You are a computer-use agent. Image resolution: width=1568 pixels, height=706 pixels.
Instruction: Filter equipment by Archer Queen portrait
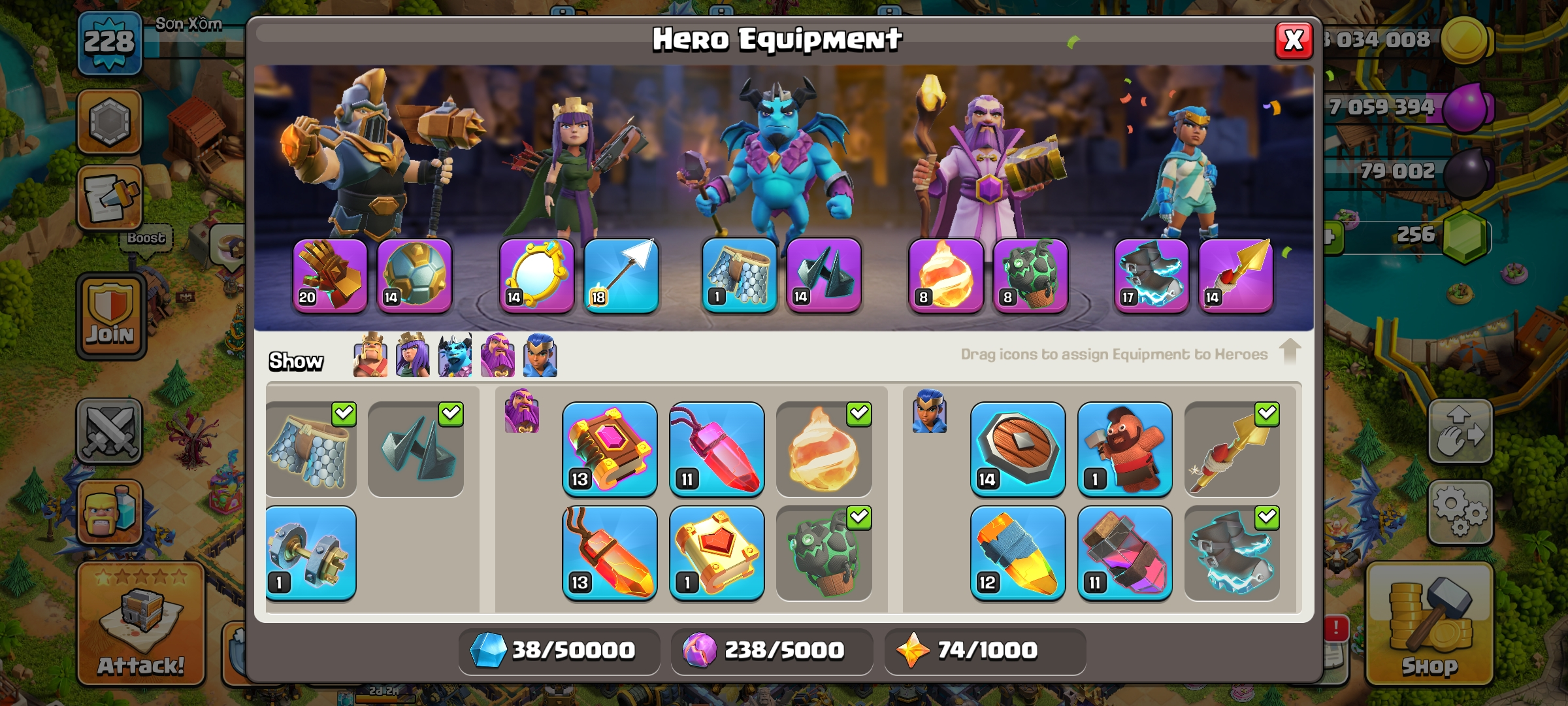click(413, 356)
